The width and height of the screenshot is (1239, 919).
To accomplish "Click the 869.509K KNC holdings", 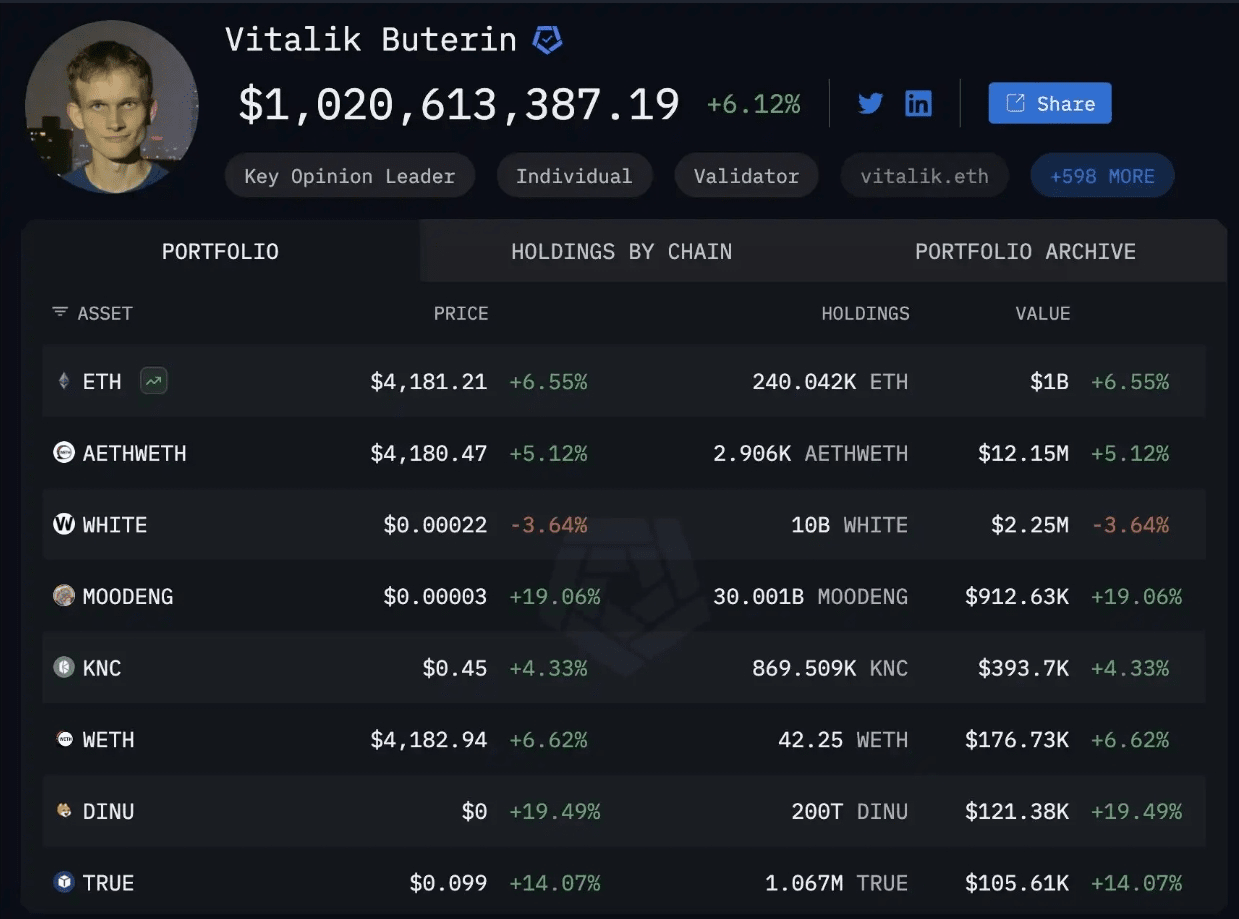I will pos(830,668).
